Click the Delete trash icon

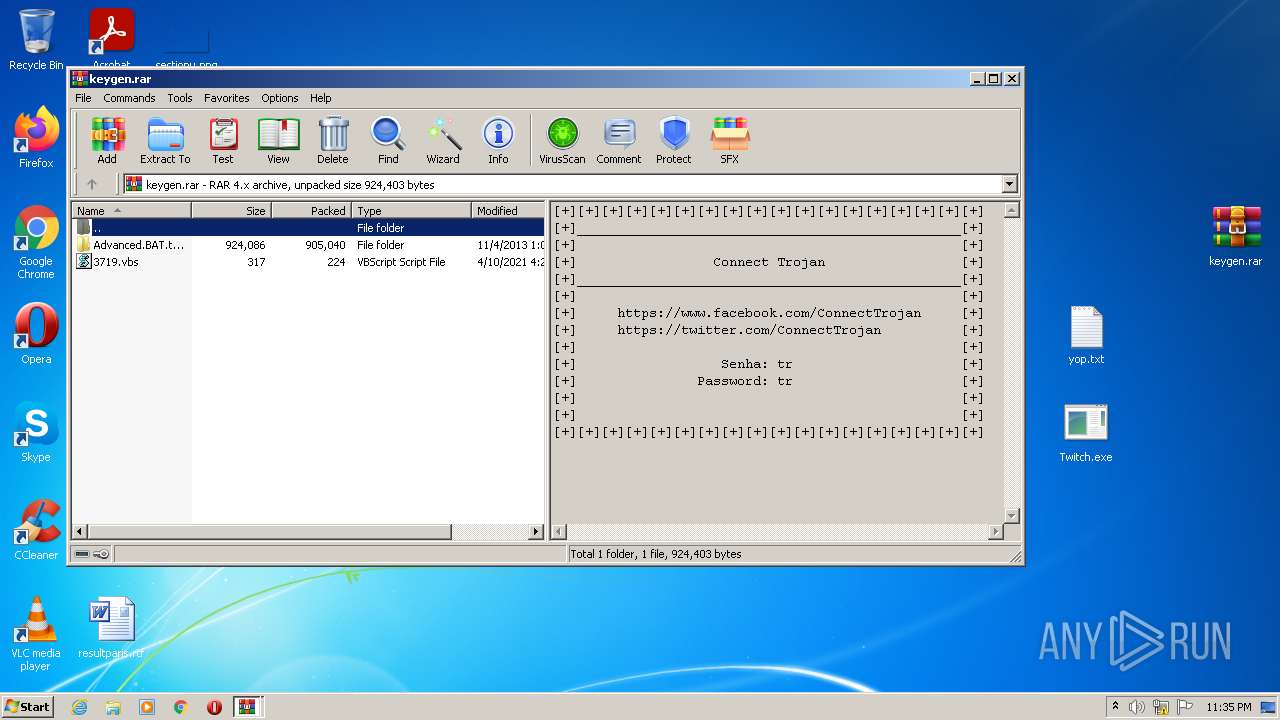(x=333, y=140)
